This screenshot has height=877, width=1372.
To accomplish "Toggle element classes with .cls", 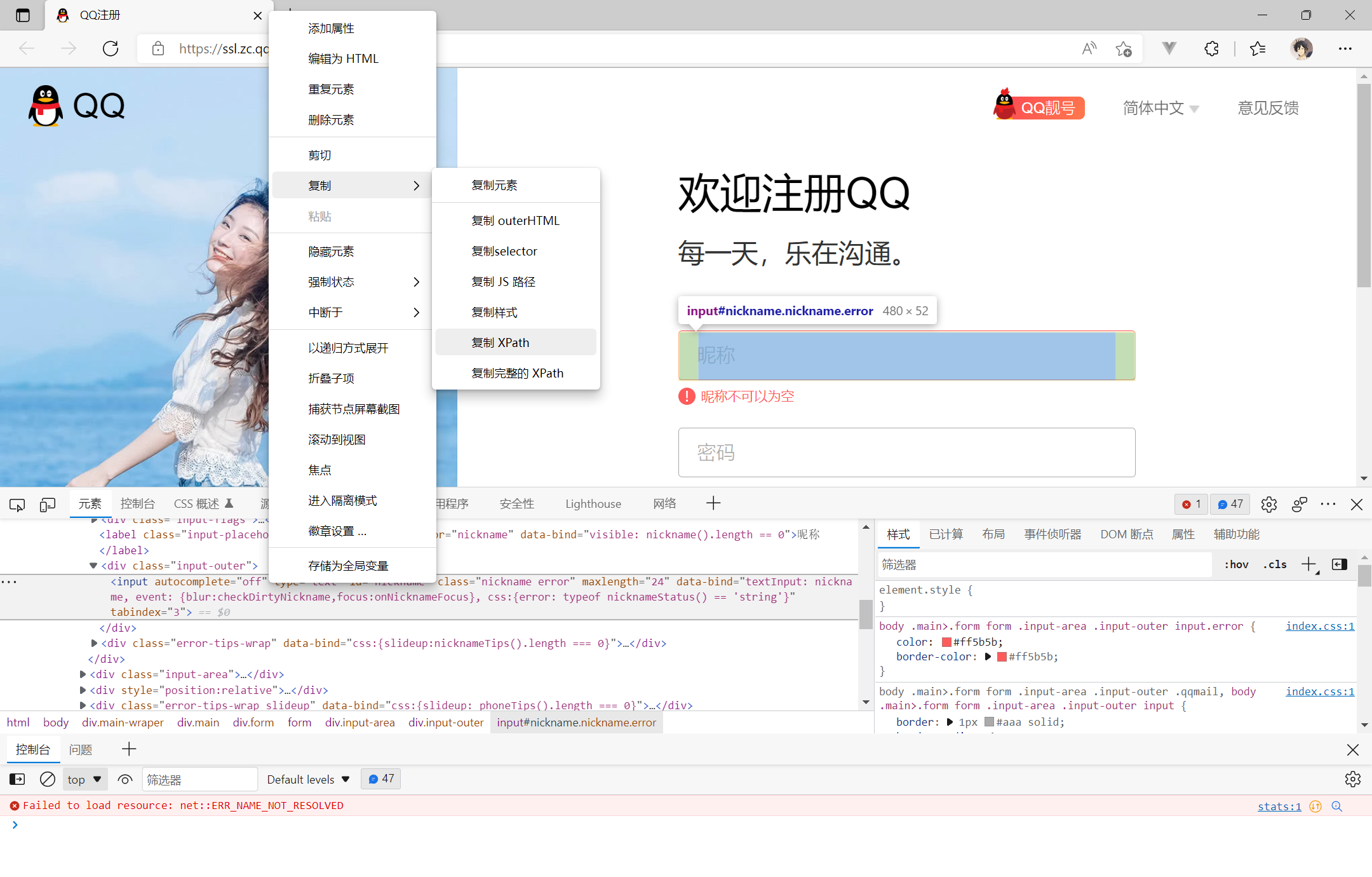I will click(1274, 564).
